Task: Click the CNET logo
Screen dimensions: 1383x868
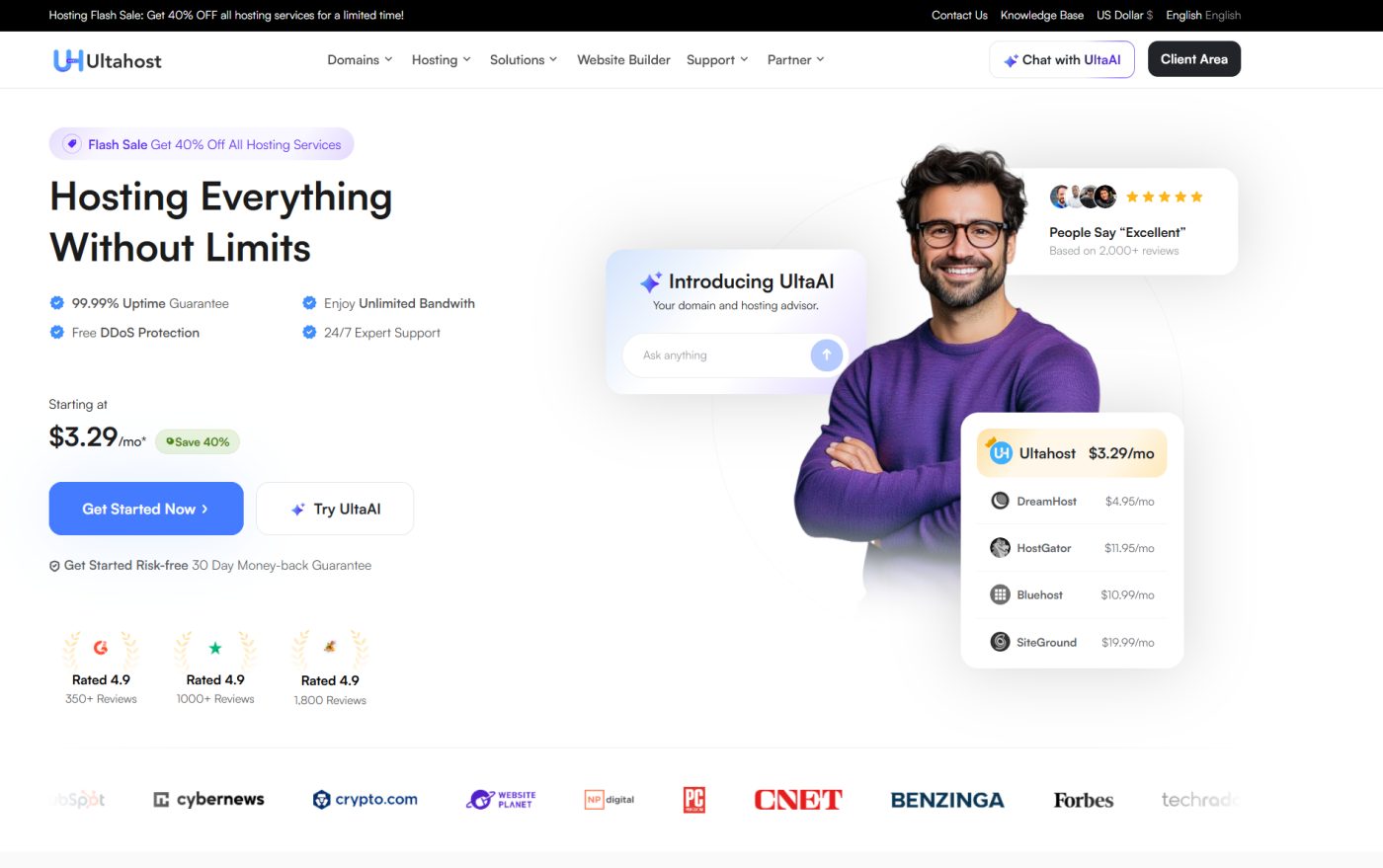Action: 798,800
